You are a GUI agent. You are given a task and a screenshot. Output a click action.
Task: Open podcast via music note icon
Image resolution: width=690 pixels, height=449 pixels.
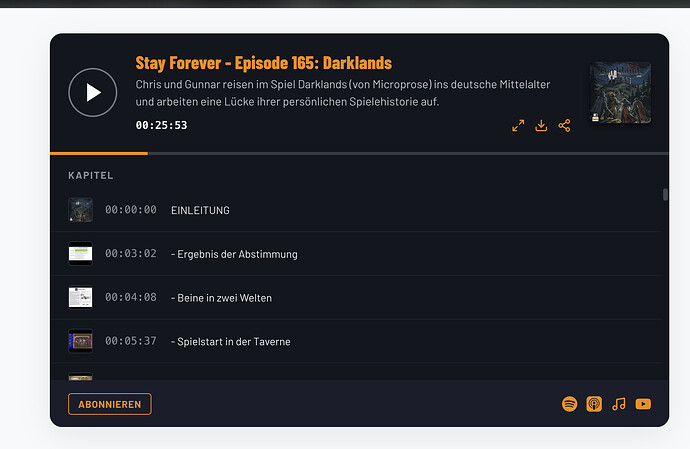tap(619, 404)
